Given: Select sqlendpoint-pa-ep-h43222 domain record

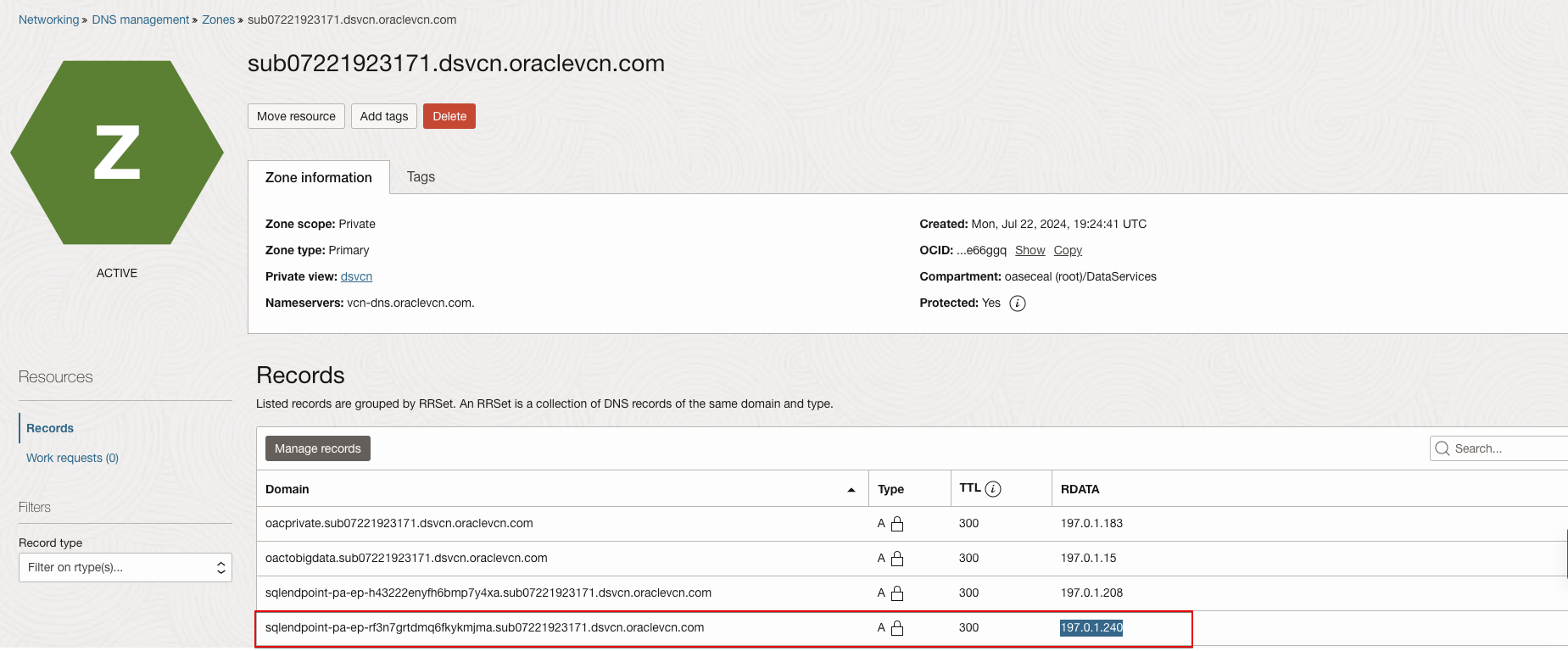Looking at the screenshot, I should click(x=488, y=593).
